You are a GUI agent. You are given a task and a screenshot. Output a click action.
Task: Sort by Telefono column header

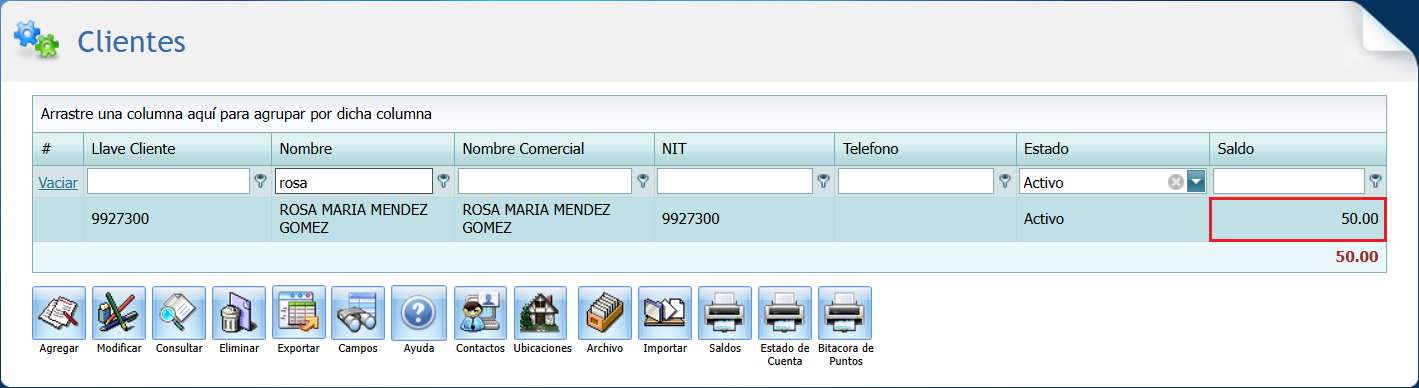click(926, 149)
